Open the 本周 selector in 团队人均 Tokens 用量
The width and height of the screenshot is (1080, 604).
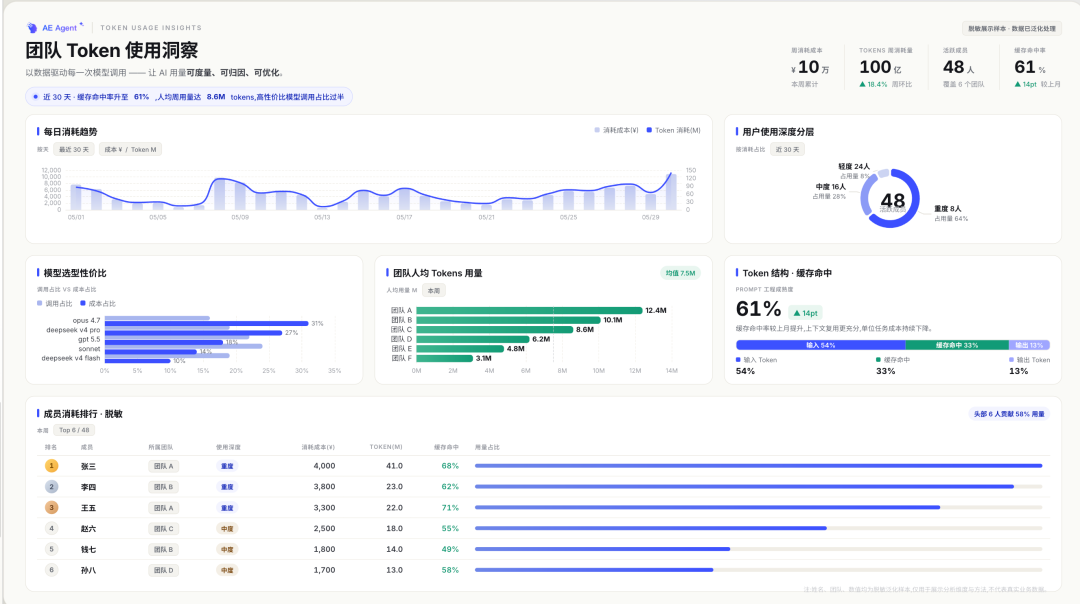pos(433,291)
